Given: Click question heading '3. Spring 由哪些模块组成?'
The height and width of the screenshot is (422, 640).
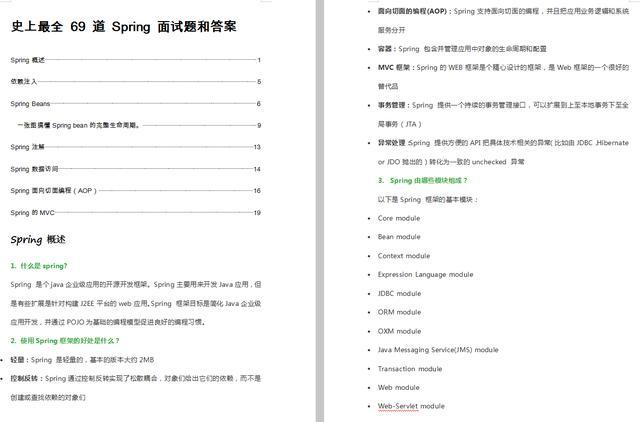Looking at the screenshot, I should [x=422, y=180].
